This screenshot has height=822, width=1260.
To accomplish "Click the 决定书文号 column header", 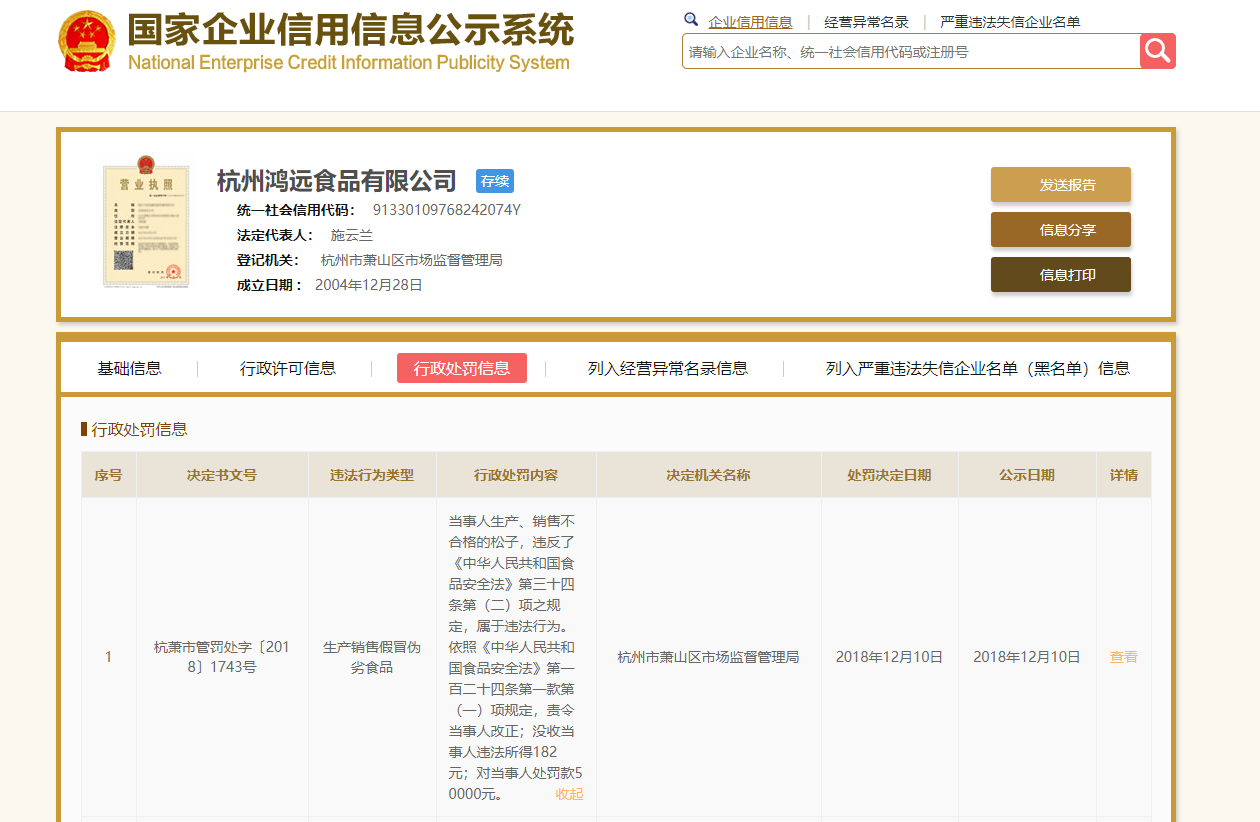I will pos(222,475).
